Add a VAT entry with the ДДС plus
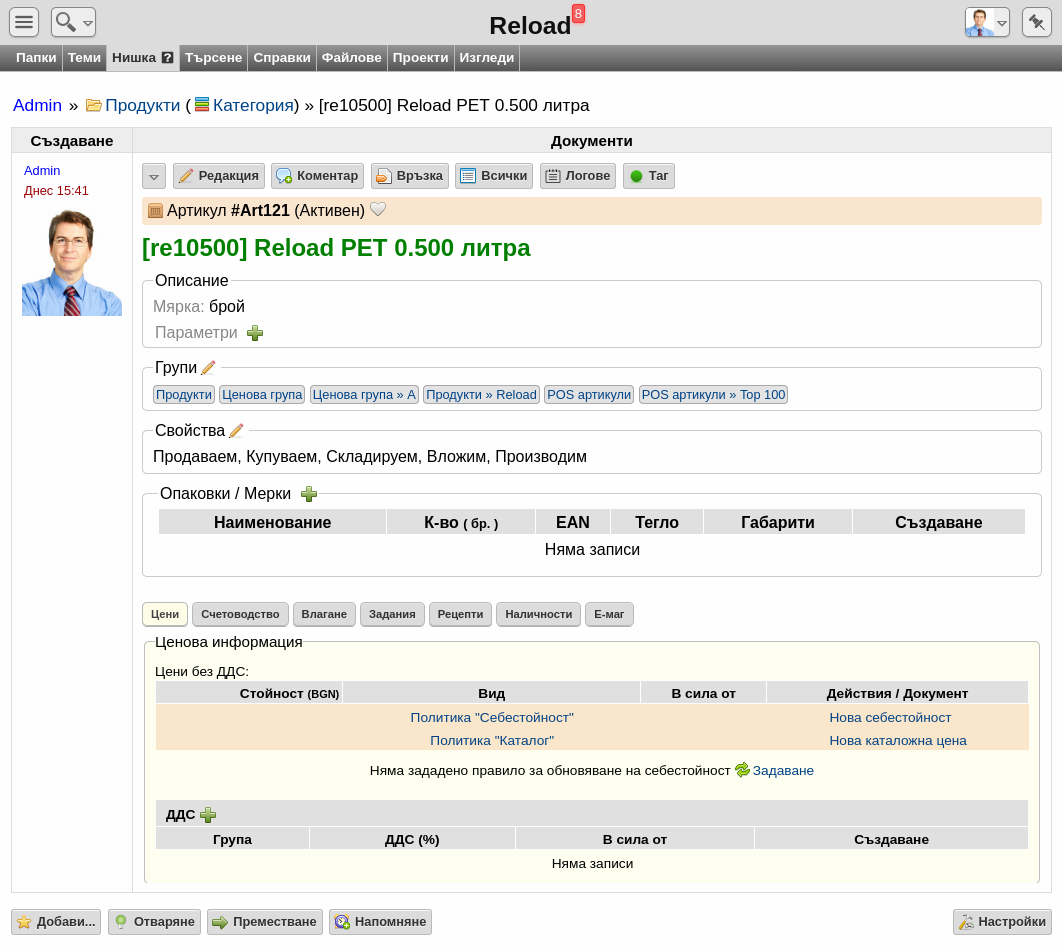The image size is (1062, 951). click(x=208, y=815)
